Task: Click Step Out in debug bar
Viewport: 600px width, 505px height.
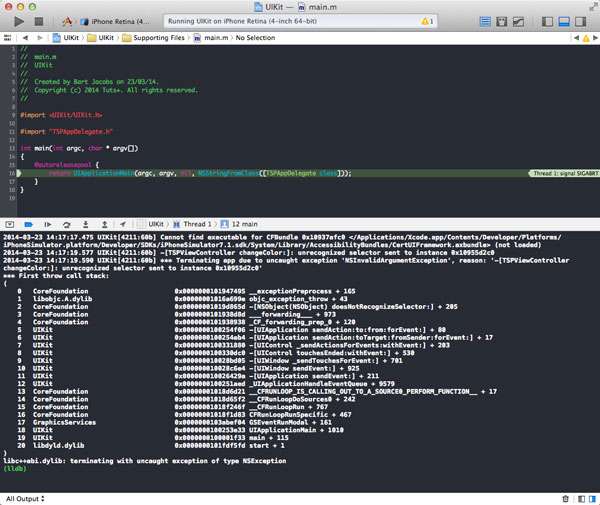Action: (104, 224)
